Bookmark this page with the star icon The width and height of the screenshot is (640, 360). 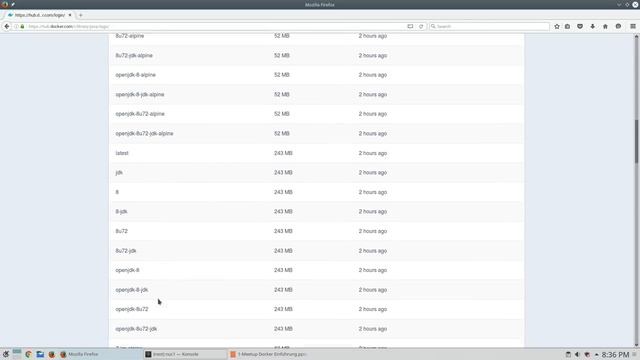coord(557,26)
